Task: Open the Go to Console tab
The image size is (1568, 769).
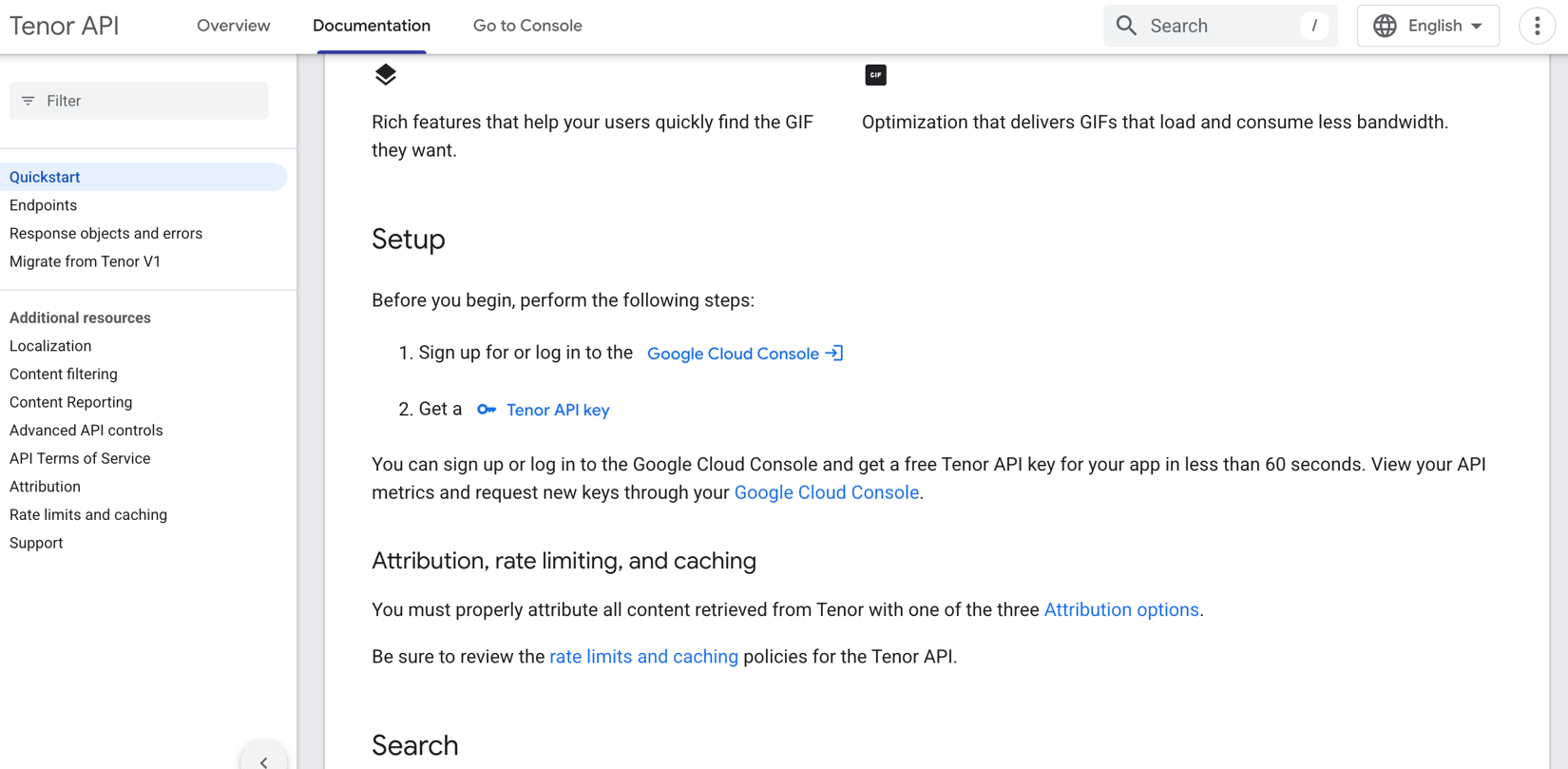Action: [527, 26]
